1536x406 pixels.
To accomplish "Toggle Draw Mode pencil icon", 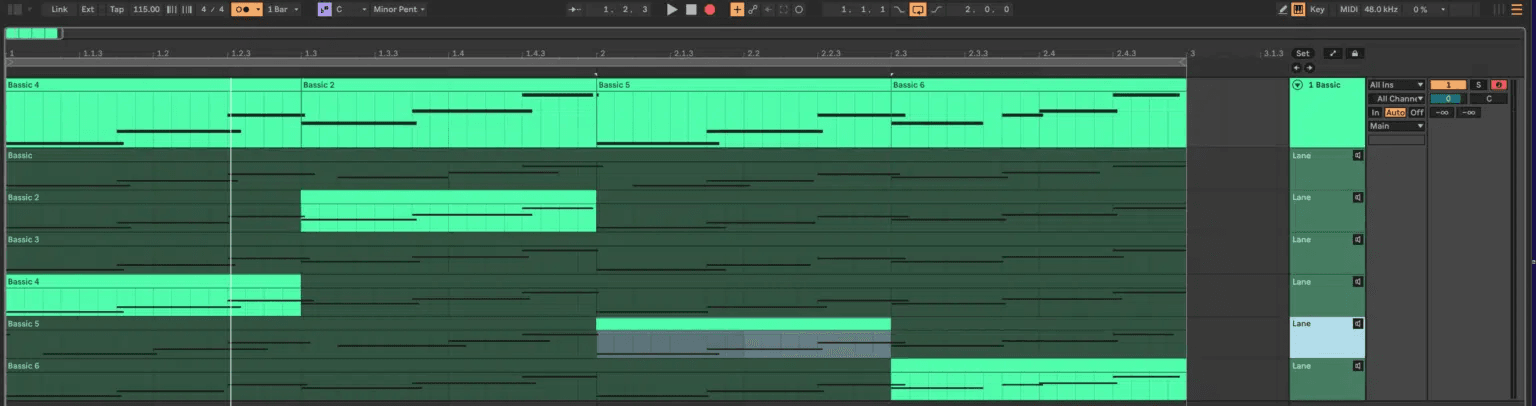I will click(1283, 9).
